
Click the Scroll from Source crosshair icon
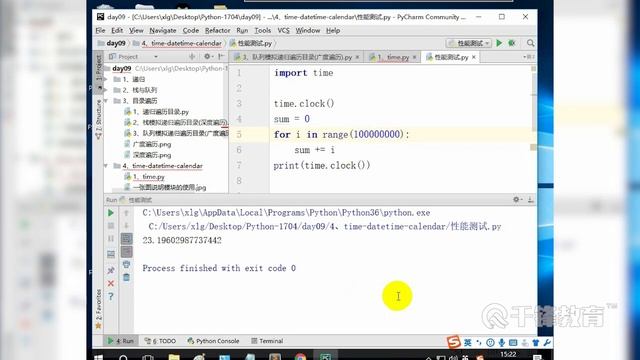[192, 56]
